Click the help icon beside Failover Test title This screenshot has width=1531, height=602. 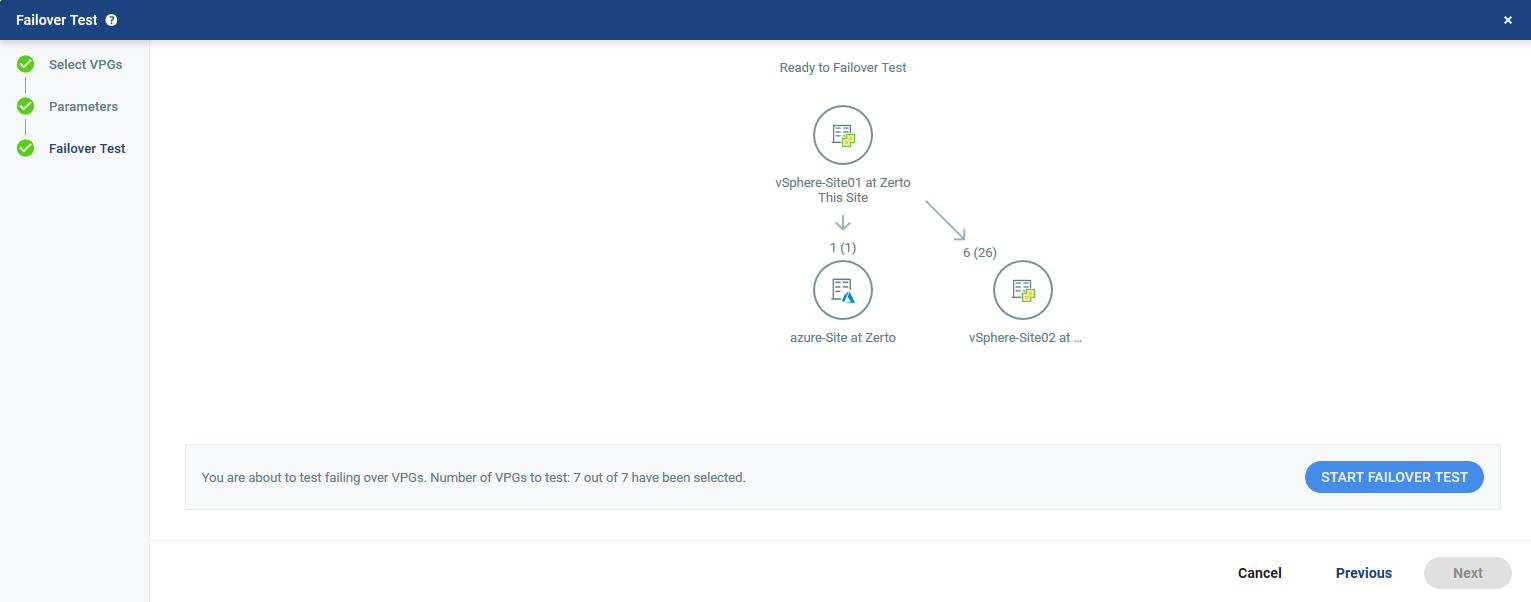[111, 20]
